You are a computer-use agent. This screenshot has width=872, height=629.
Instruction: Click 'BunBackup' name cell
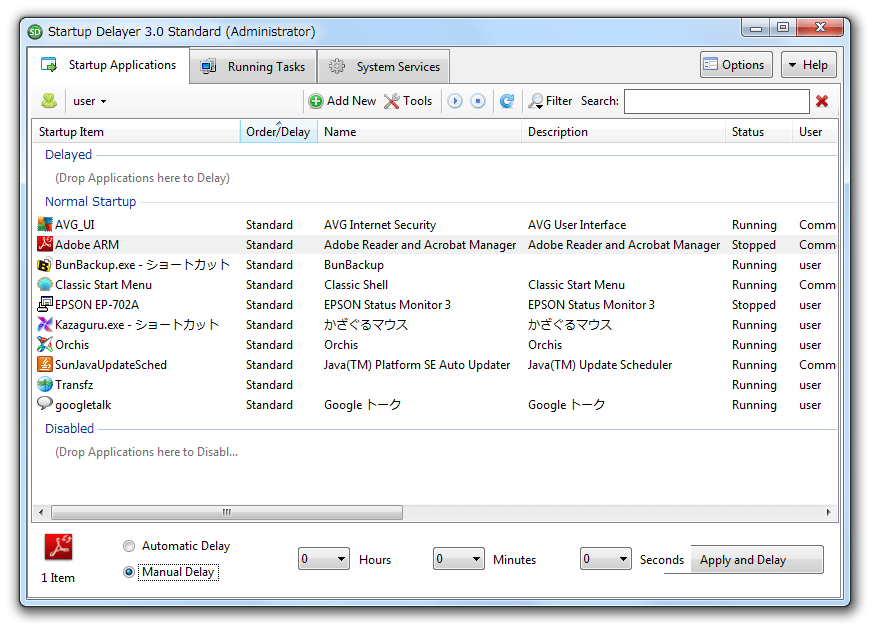[354, 265]
